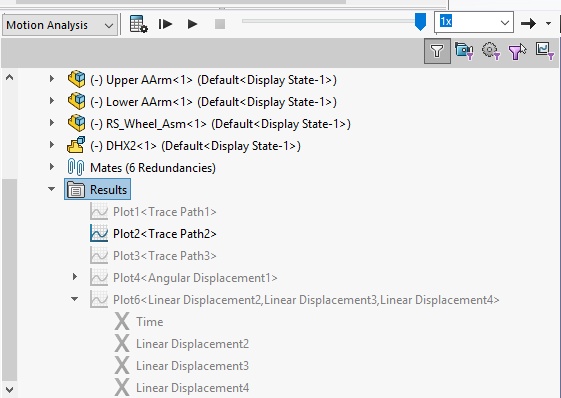The height and width of the screenshot is (398, 561).
Task: Click the RS_Wheel_Asm assembly icon
Action: pos(77,123)
